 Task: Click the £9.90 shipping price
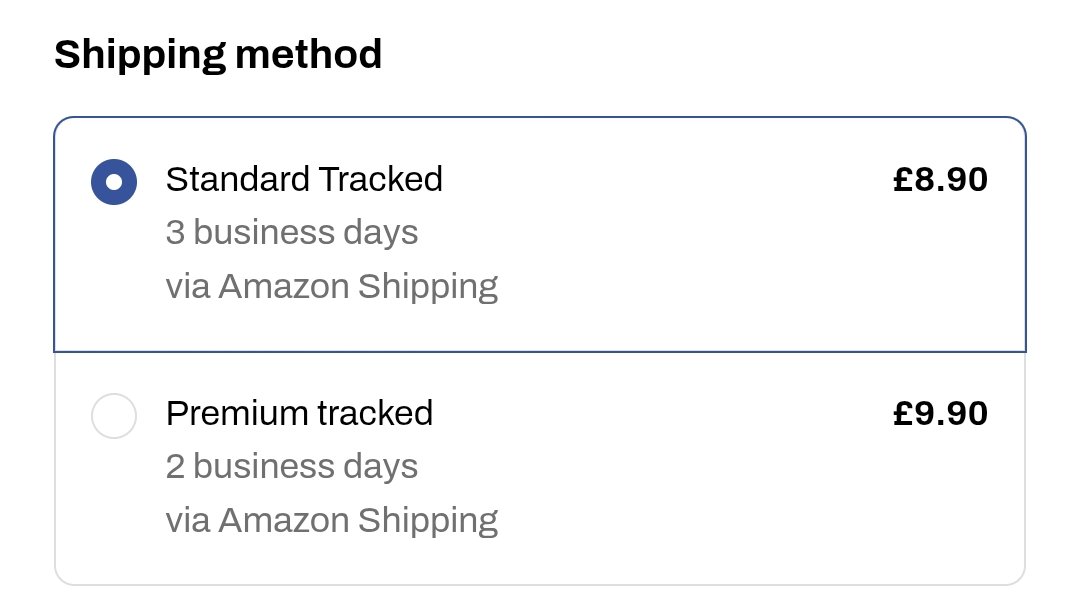click(940, 414)
